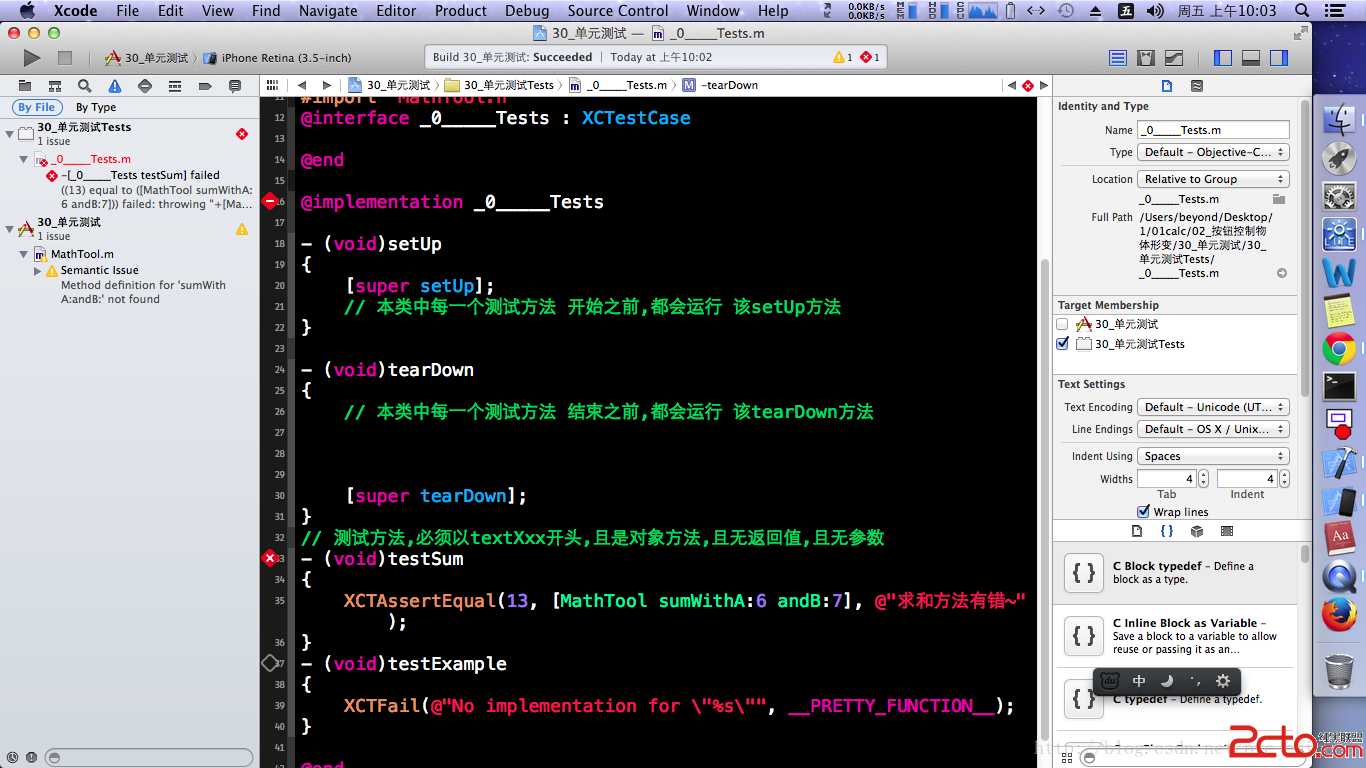Switch to the By Type tab
The width and height of the screenshot is (1366, 768).
(96, 107)
